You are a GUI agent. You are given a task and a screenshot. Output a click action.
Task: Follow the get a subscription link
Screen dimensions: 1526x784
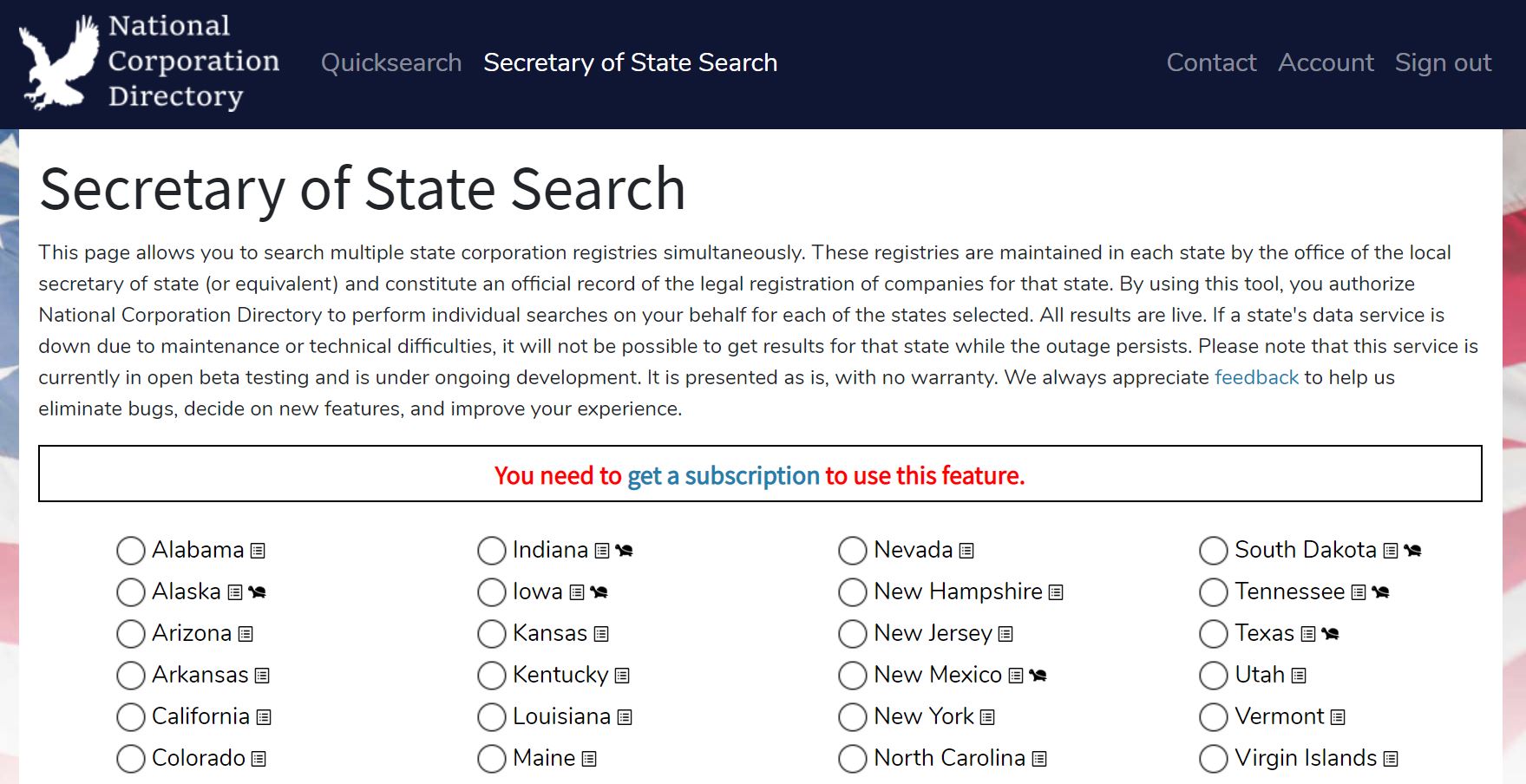(723, 475)
